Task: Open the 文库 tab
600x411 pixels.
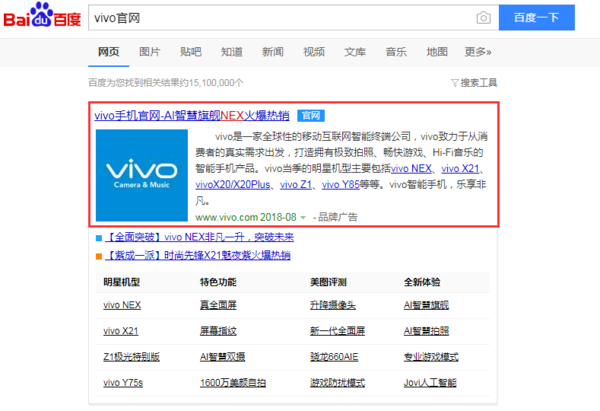Action: point(355,52)
